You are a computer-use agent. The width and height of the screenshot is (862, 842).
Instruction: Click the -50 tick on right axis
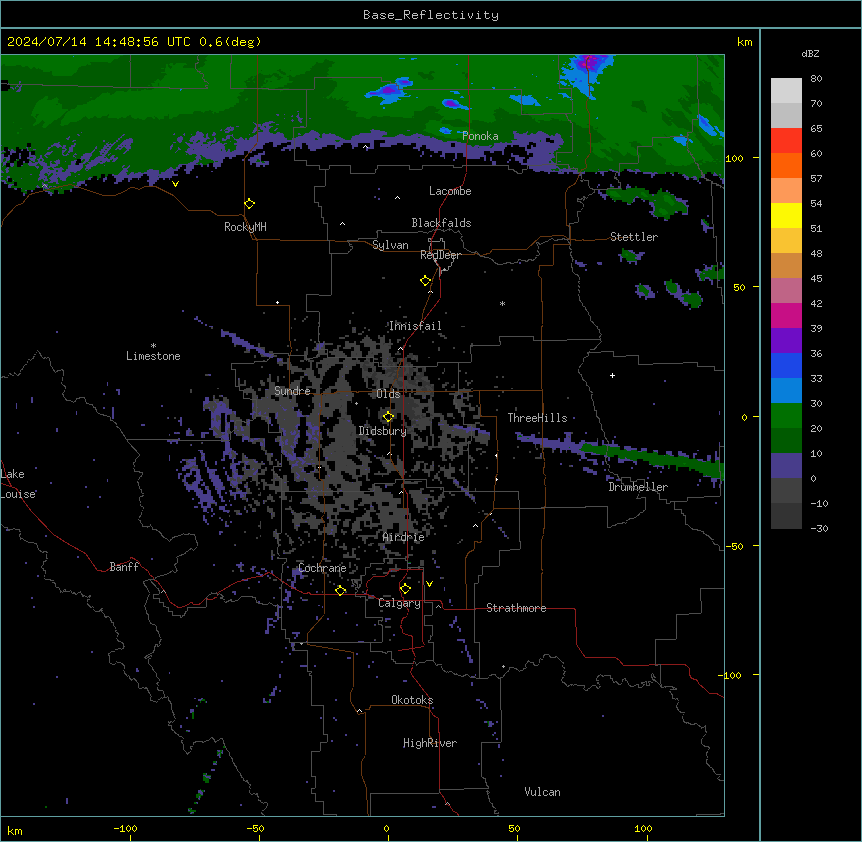[734, 546]
